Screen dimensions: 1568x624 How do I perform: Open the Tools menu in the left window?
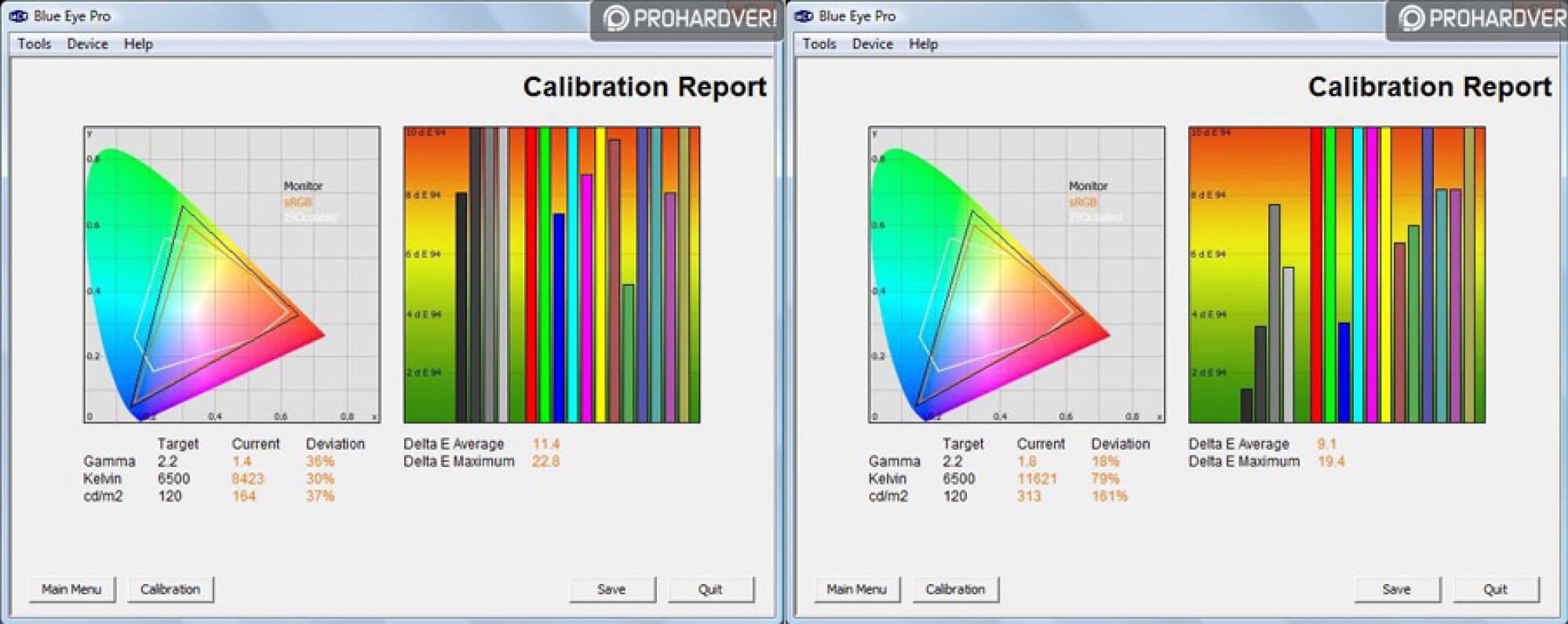(x=35, y=44)
